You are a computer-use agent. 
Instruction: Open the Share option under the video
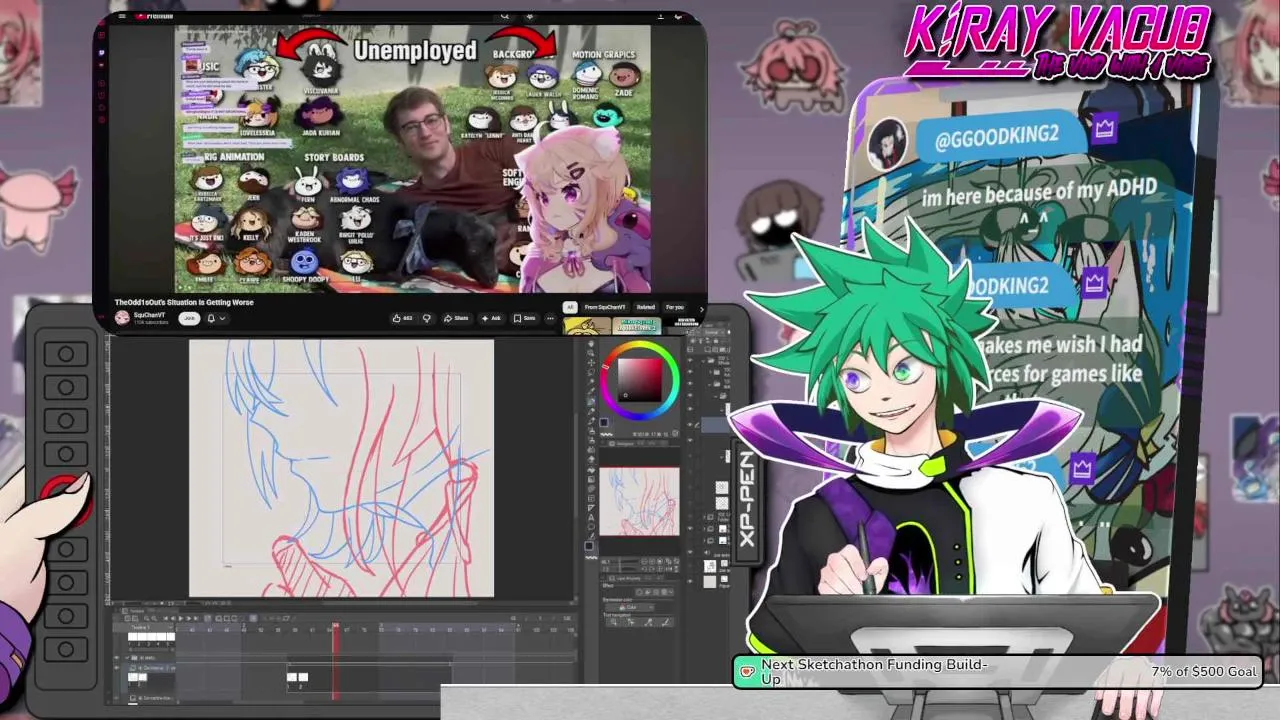[x=456, y=318]
